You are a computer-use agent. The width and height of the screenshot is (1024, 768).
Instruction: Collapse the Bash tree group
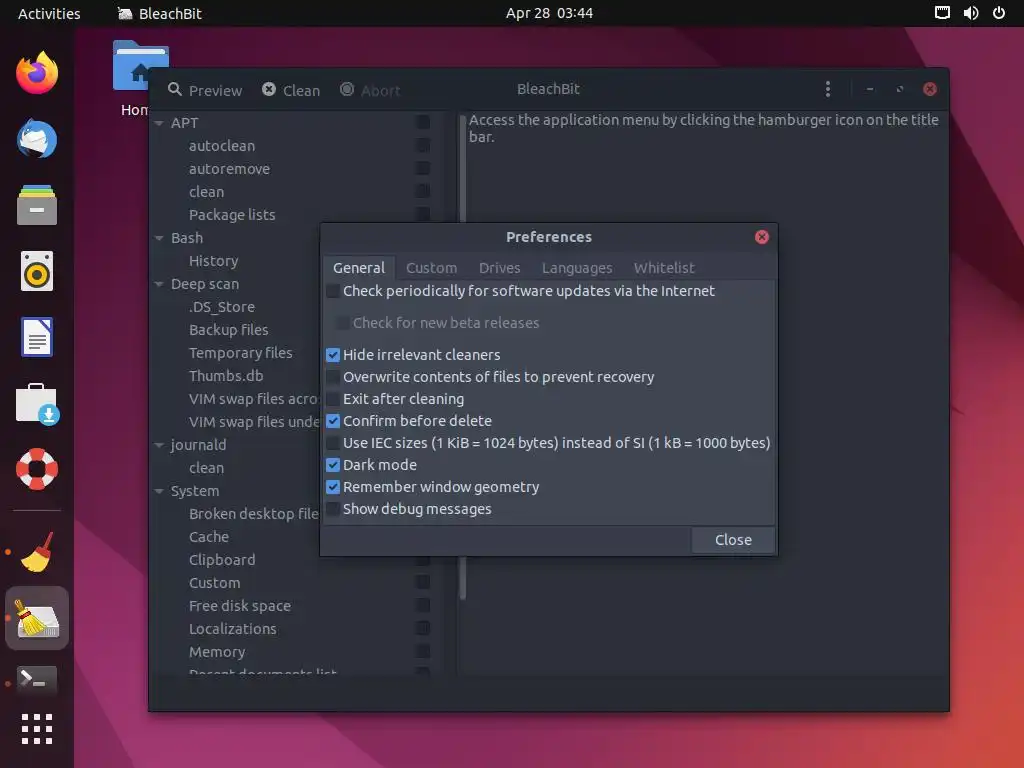pos(159,238)
